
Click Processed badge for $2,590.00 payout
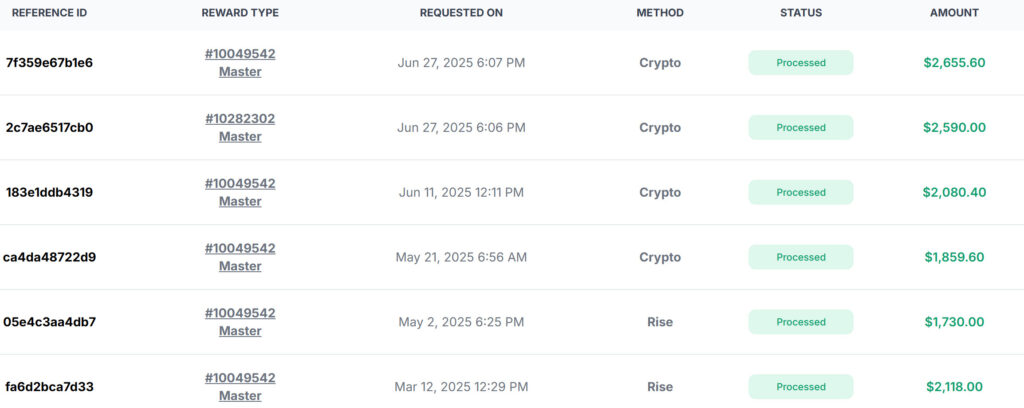801,127
